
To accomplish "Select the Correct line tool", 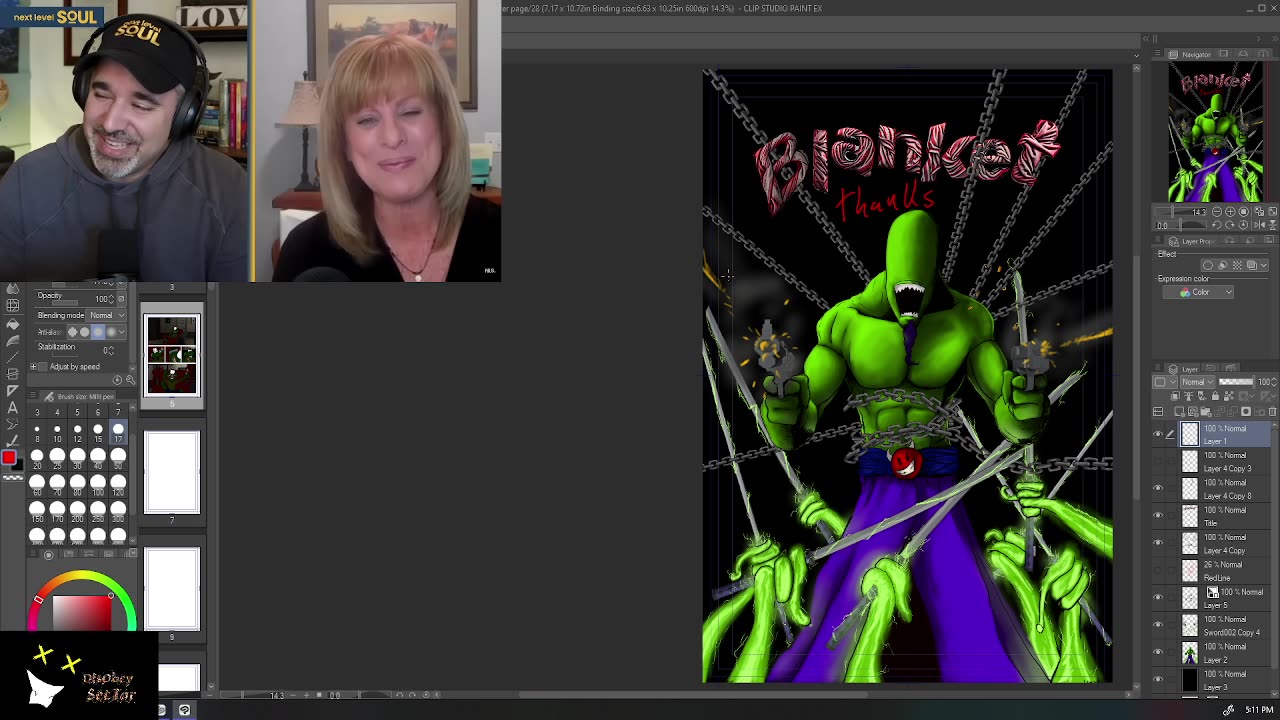I will pyautogui.click(x=12, y=440).
